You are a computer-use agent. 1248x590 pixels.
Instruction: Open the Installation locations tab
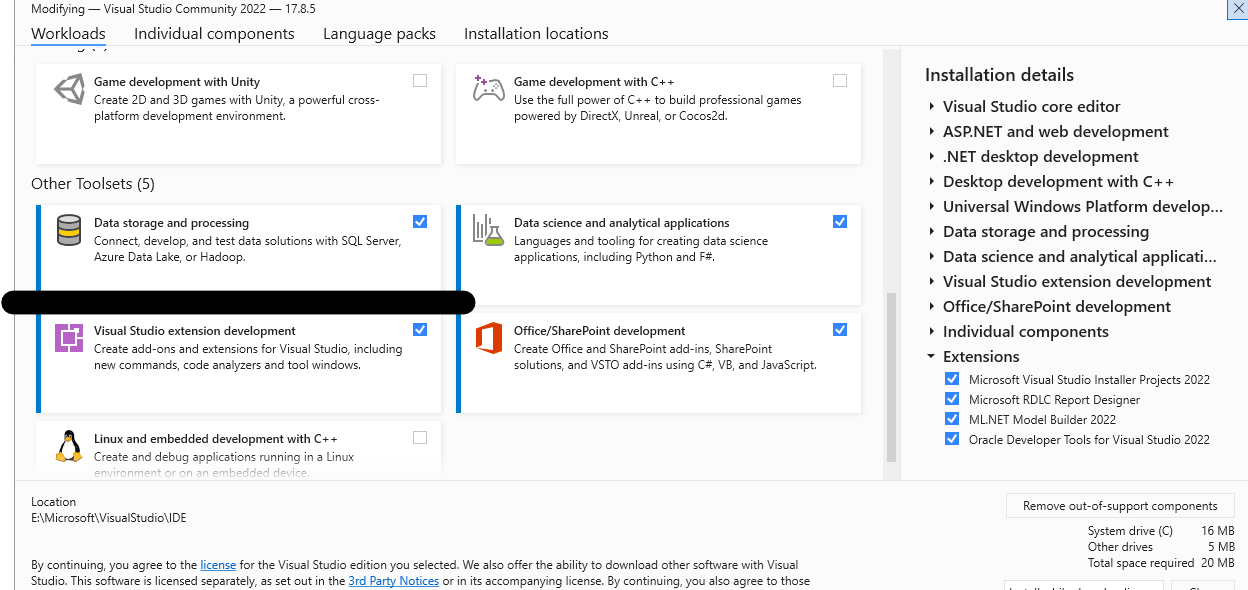coord(536,33)
